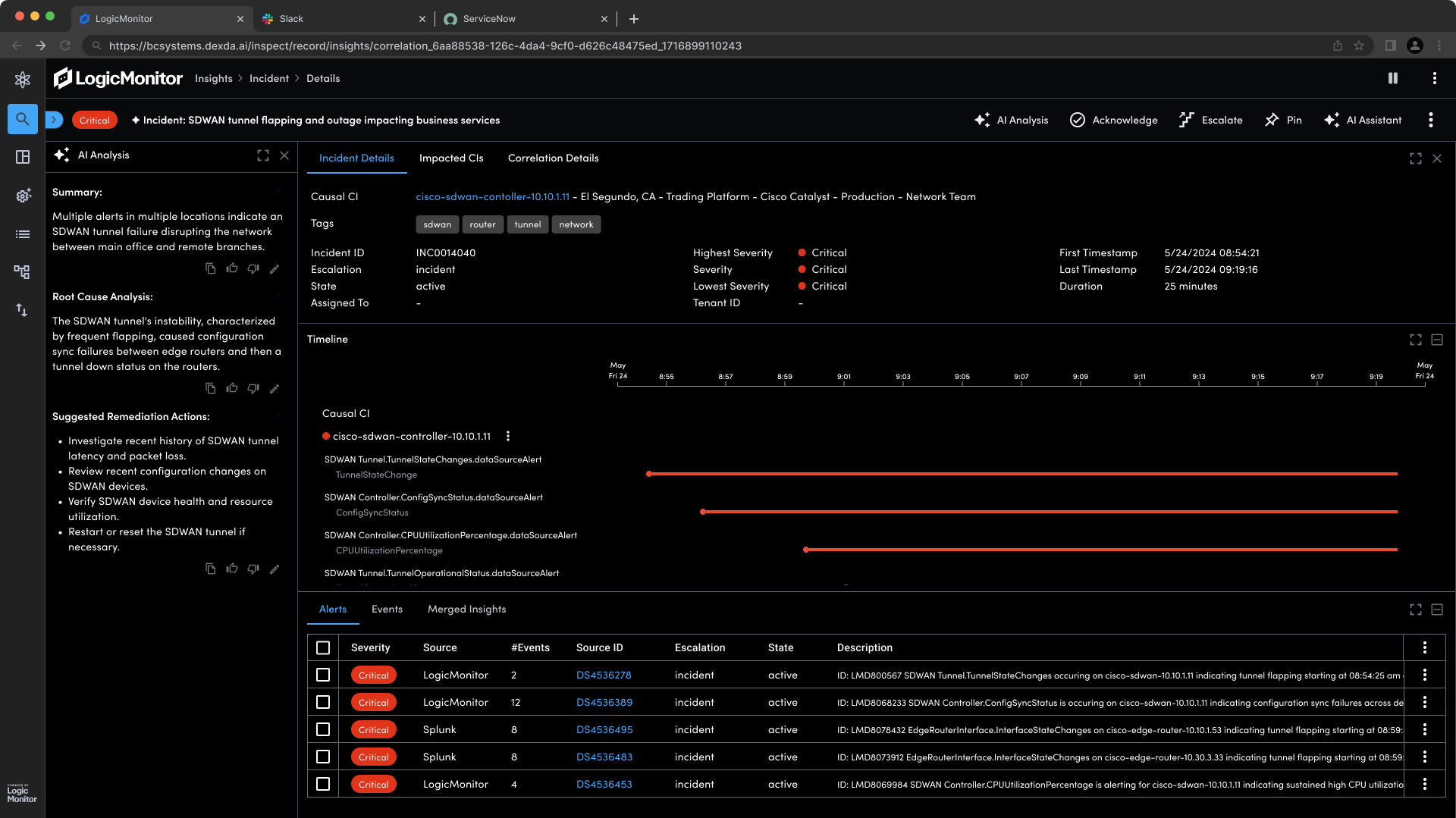The width and height of the screenshot is (1456, 818).
Task: Expand the Timeline to fullscreen
Action: point(1415,340)
